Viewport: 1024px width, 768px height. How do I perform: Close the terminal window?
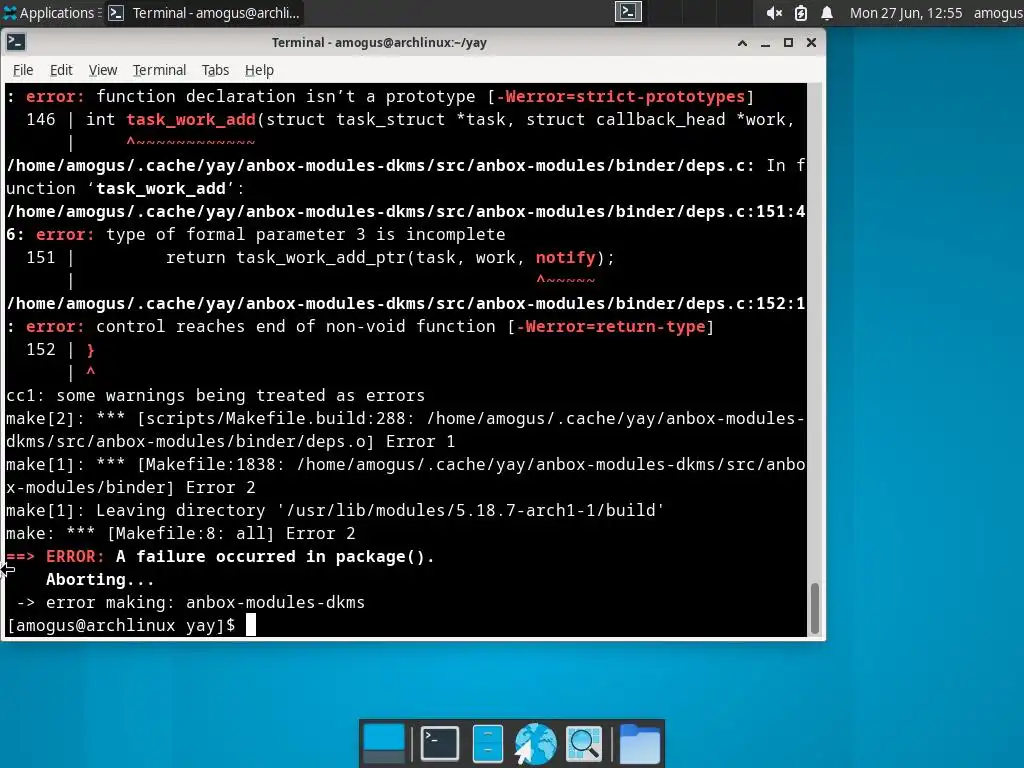[x=811, y=42]
